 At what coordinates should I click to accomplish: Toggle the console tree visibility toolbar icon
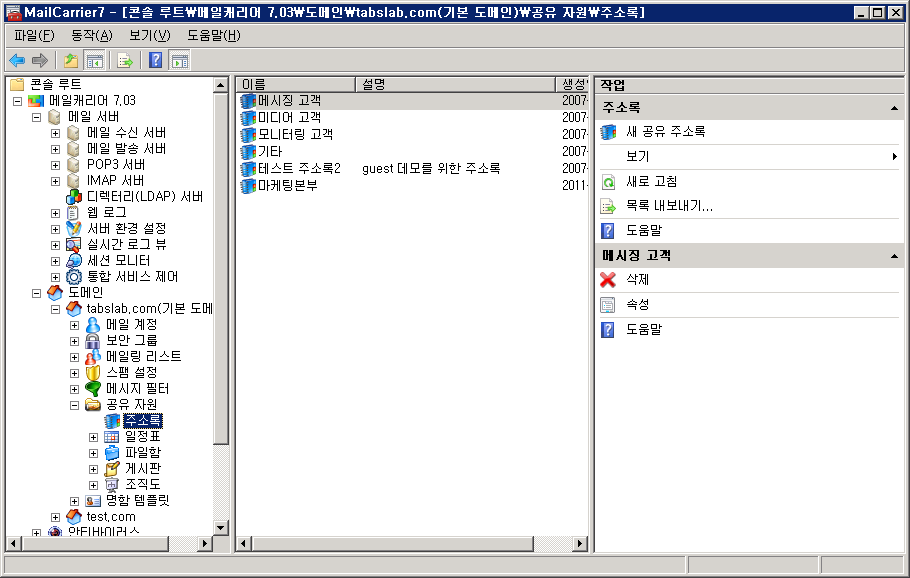[x=97, y=60]
